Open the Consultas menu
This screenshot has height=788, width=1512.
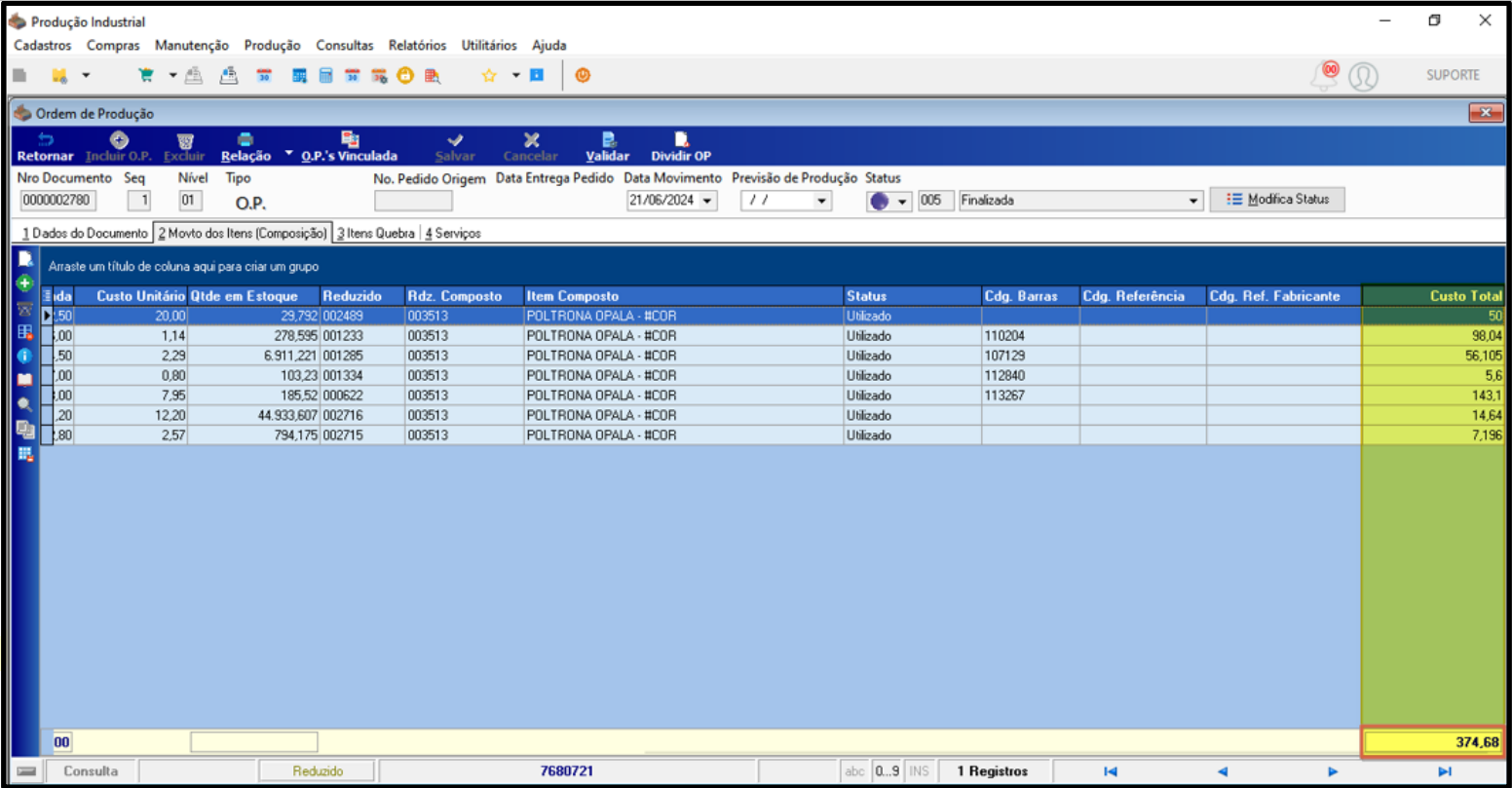click(345, 46)
